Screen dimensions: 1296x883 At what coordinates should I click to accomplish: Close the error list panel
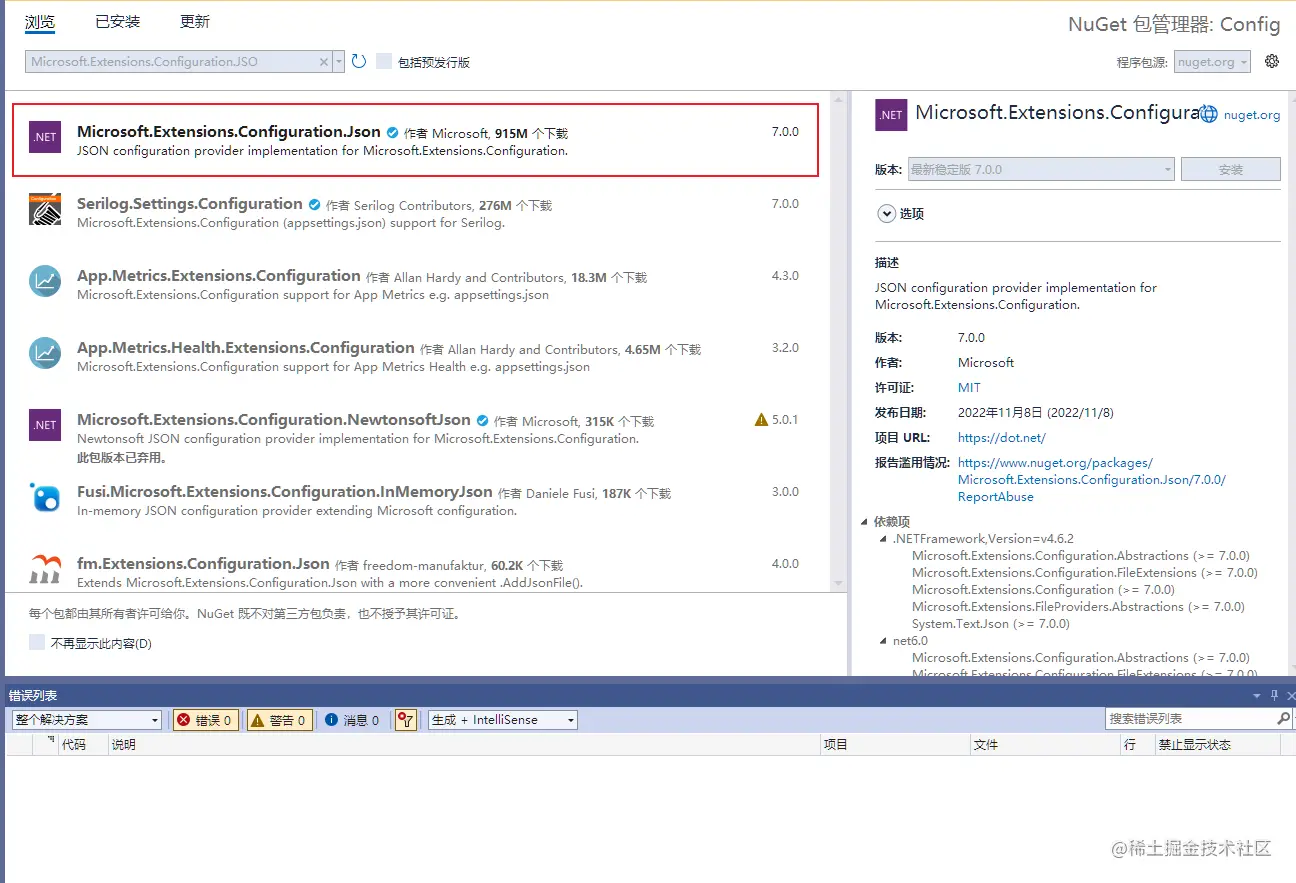coord(1290,695)
